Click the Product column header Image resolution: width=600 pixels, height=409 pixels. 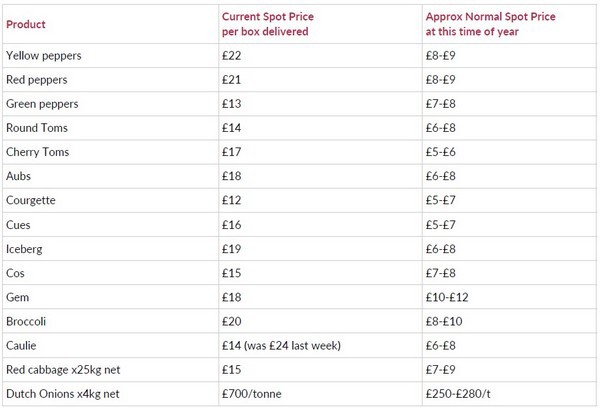tap(26, 24)
